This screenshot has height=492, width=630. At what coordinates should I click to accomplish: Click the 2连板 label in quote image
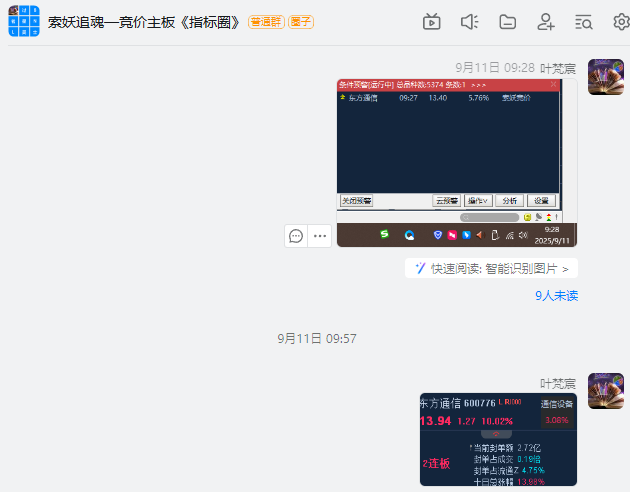pyautogui.click(x=436, y=463)
